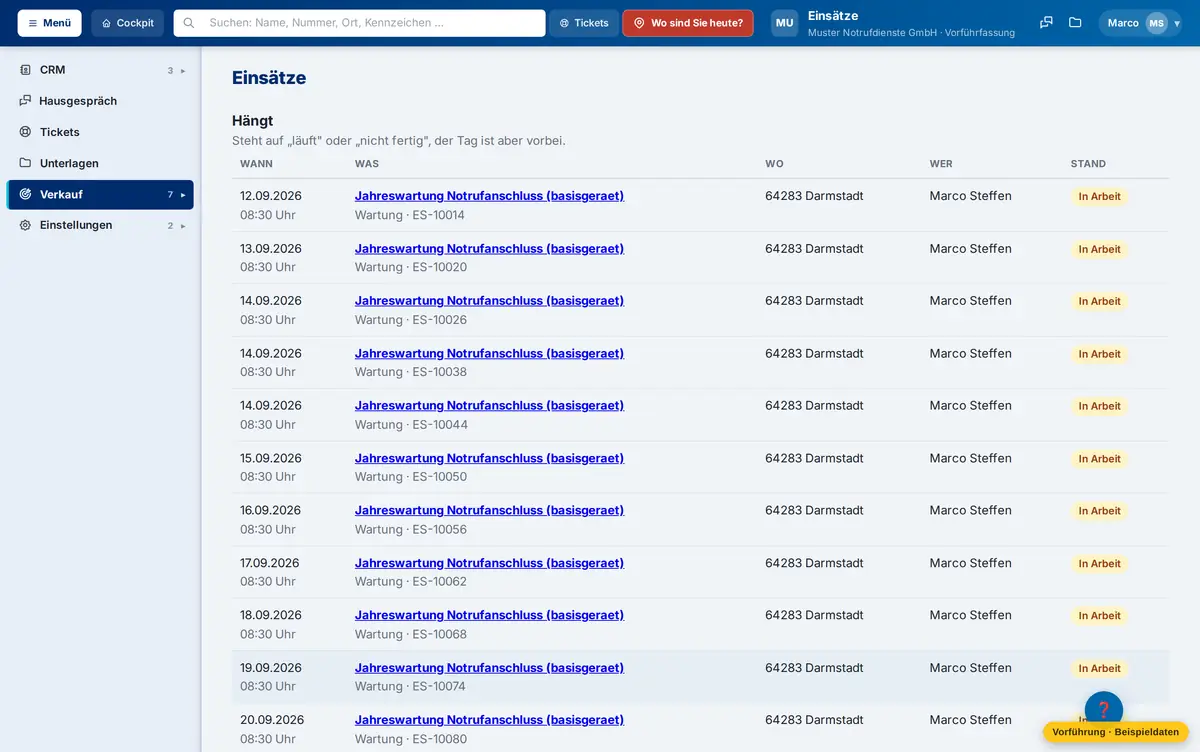
Task: Click the magnifier icon in the search bar
Action: (x=189, y=23)
